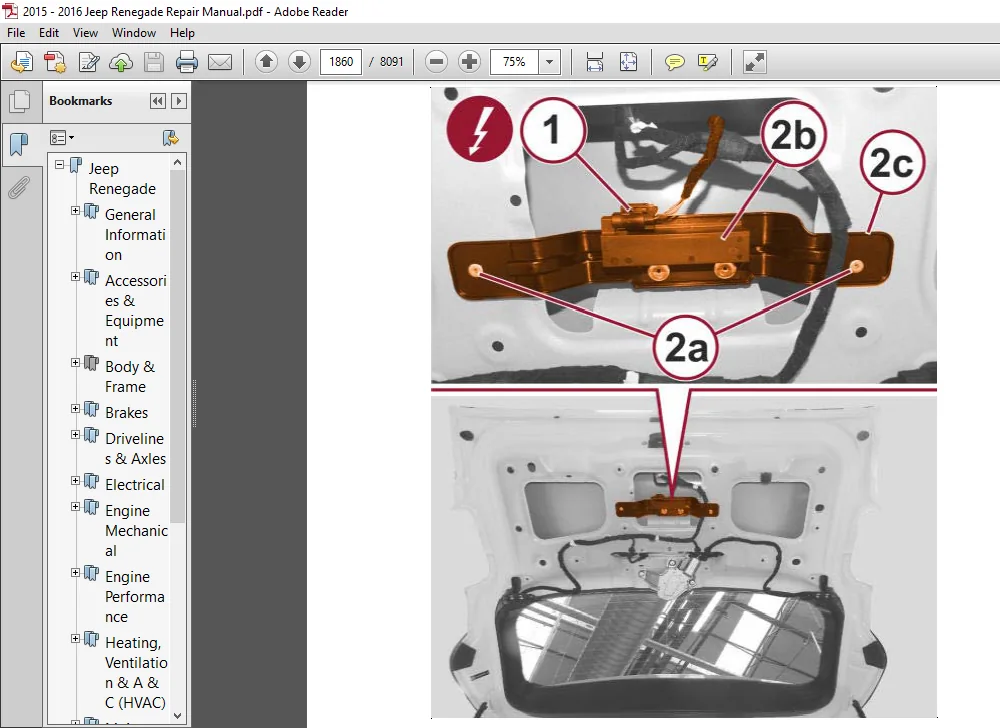
Task: Click the Edit/sign document icon
Action: (89, 62)
